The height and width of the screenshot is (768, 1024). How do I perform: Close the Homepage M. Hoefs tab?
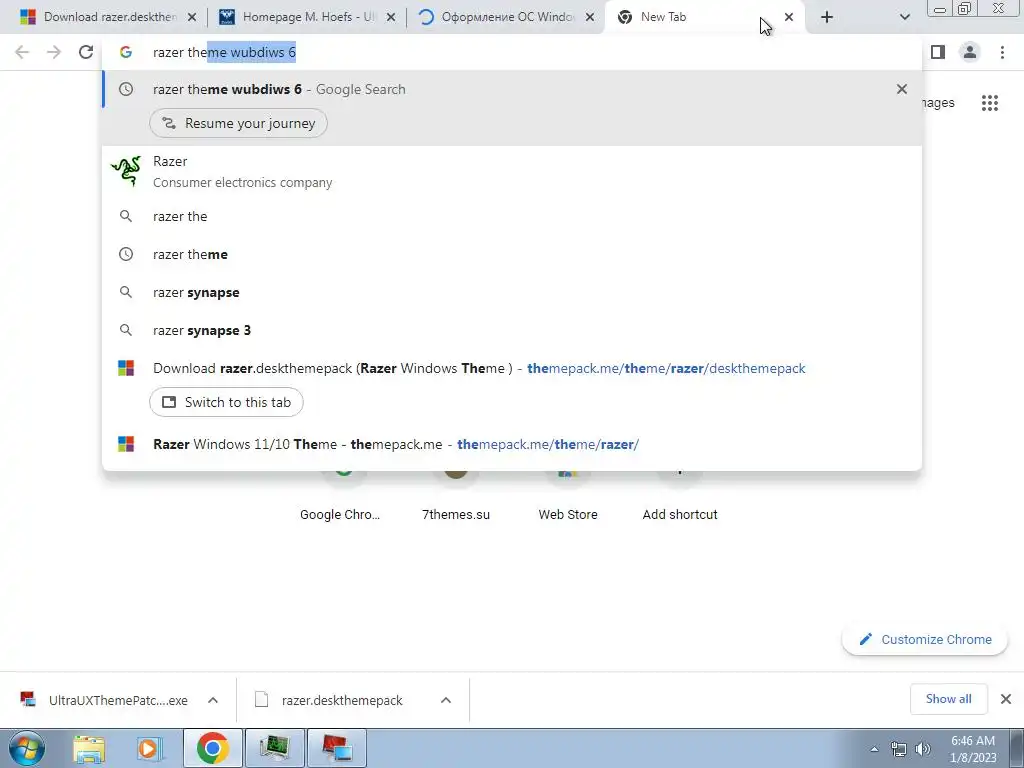point(391,17)
